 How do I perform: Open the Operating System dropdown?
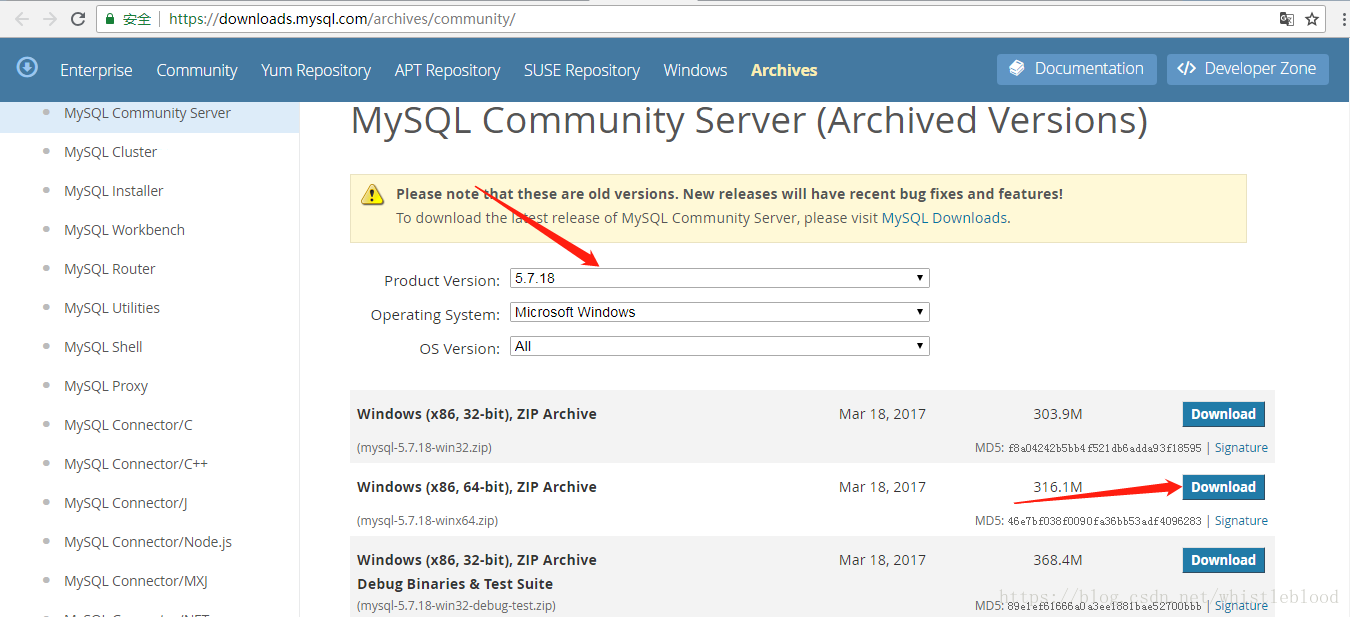[x=720, y=312]
